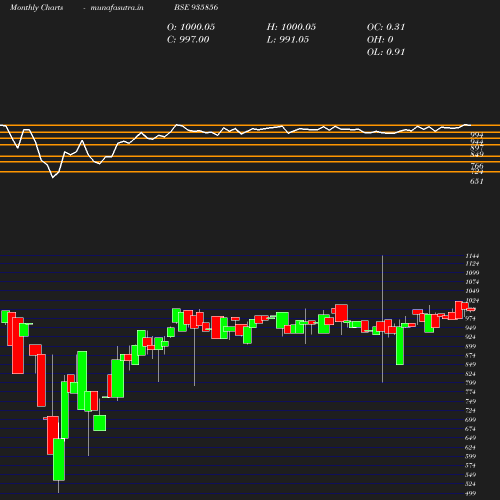Click the "599" price axis label
Viewport: 500px width, 500px height.
[x=471, y=456]
